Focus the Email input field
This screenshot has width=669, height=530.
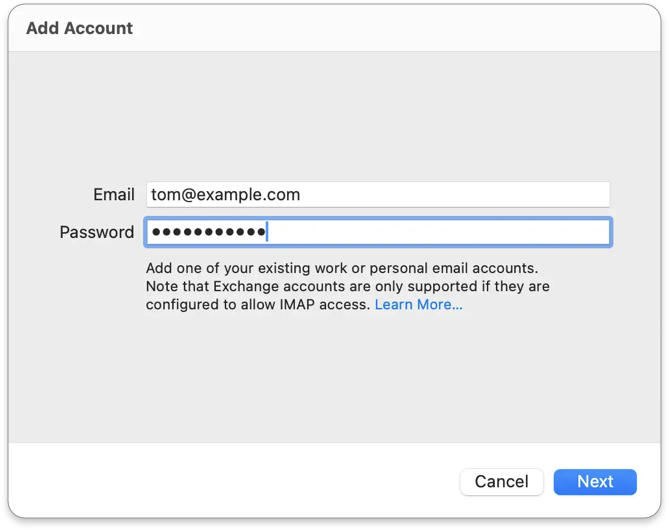point(377,195)
